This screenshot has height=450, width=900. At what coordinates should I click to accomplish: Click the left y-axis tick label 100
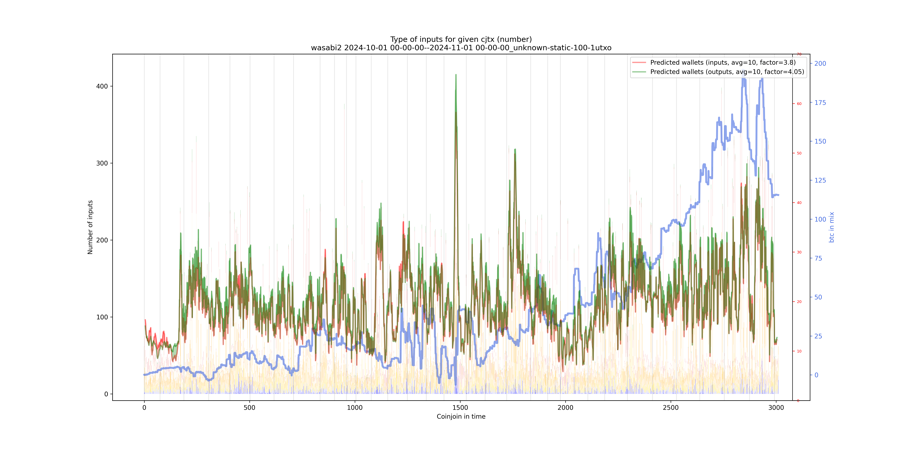[102, 317]
